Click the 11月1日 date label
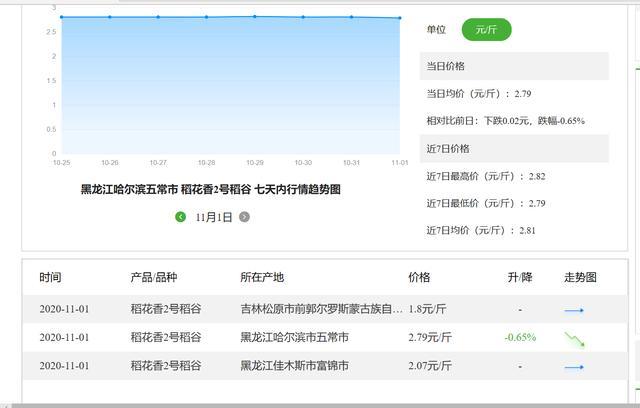This screenshot has width=640, height=408. pos(213,216)
